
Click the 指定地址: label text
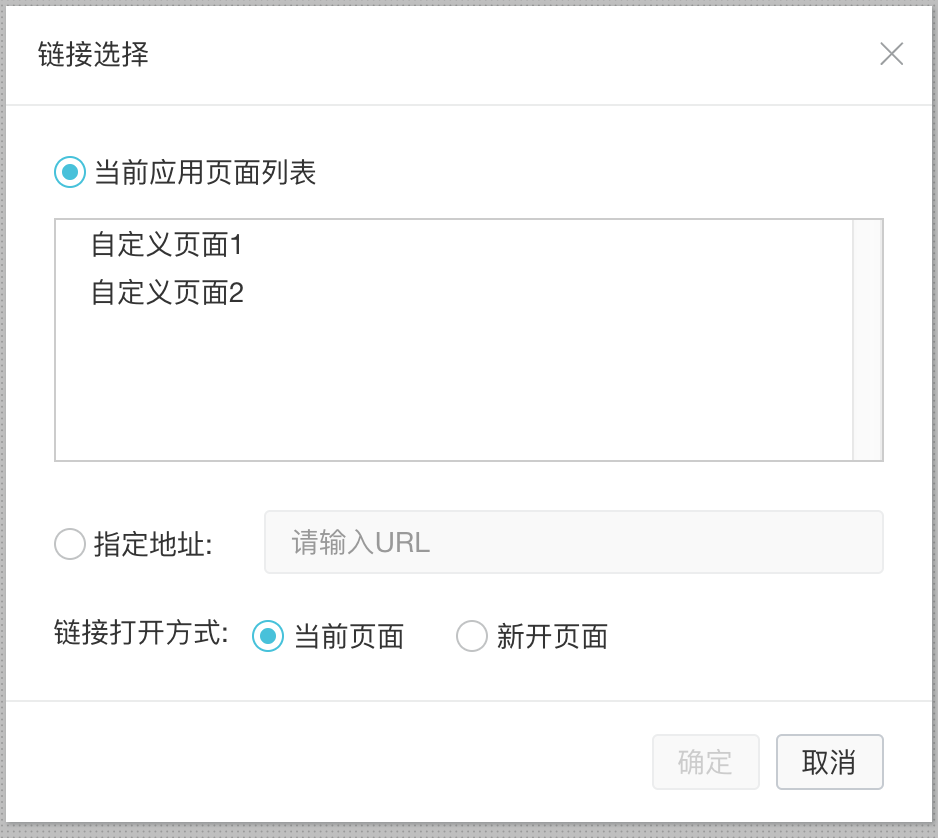pyautogui.click(x=153, y=544)
